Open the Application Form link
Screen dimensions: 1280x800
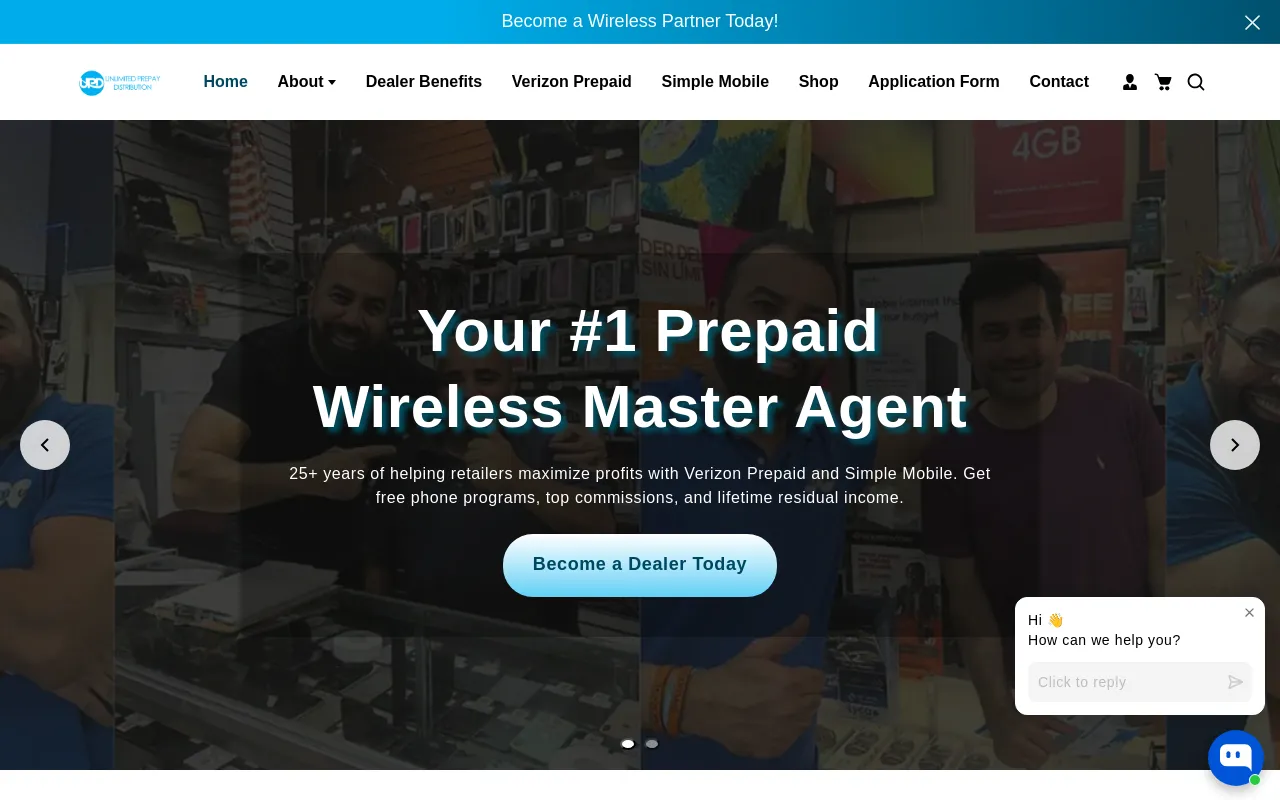[934, 82]
